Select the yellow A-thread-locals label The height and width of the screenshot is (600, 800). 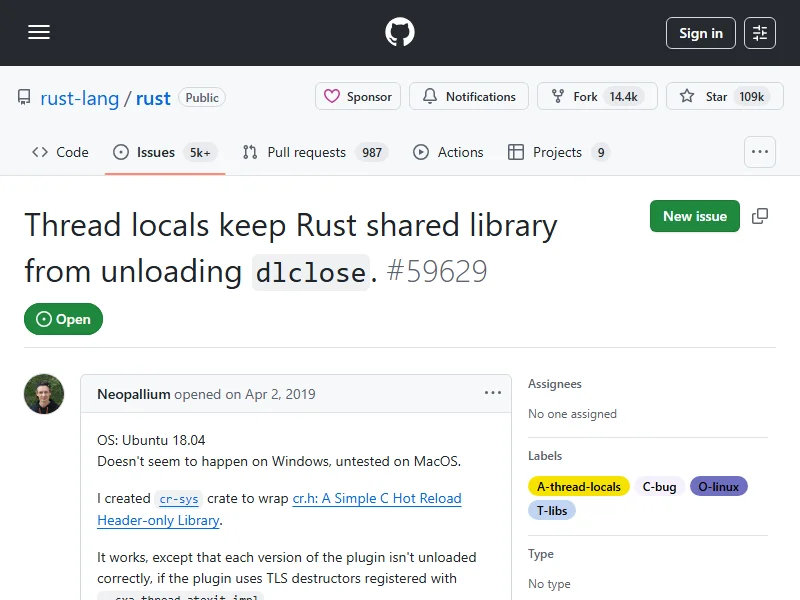(x=578, y=487)
